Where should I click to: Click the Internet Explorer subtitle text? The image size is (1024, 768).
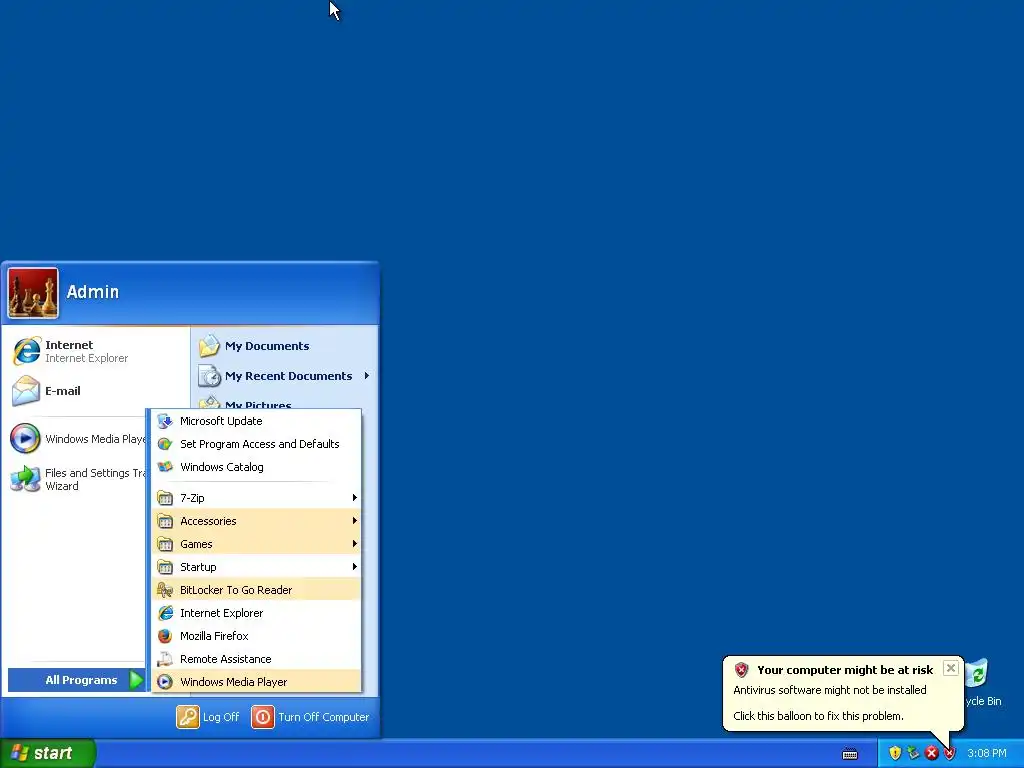86,358
